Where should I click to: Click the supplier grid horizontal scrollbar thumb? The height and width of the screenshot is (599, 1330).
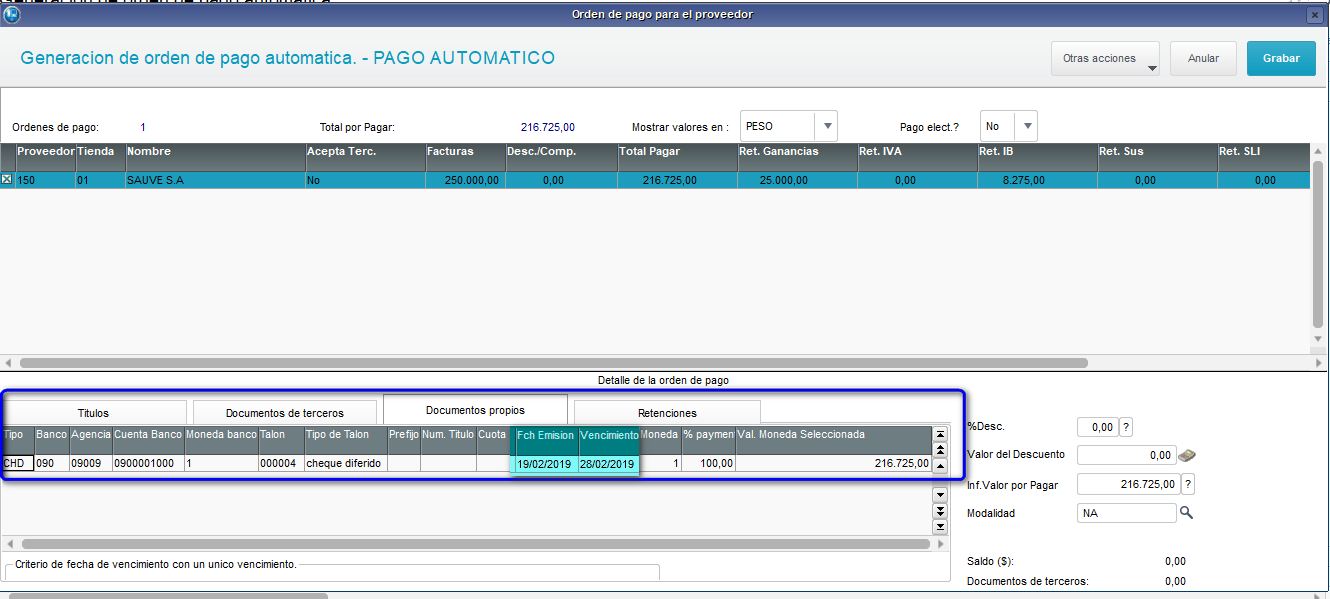tap(553, 363)
